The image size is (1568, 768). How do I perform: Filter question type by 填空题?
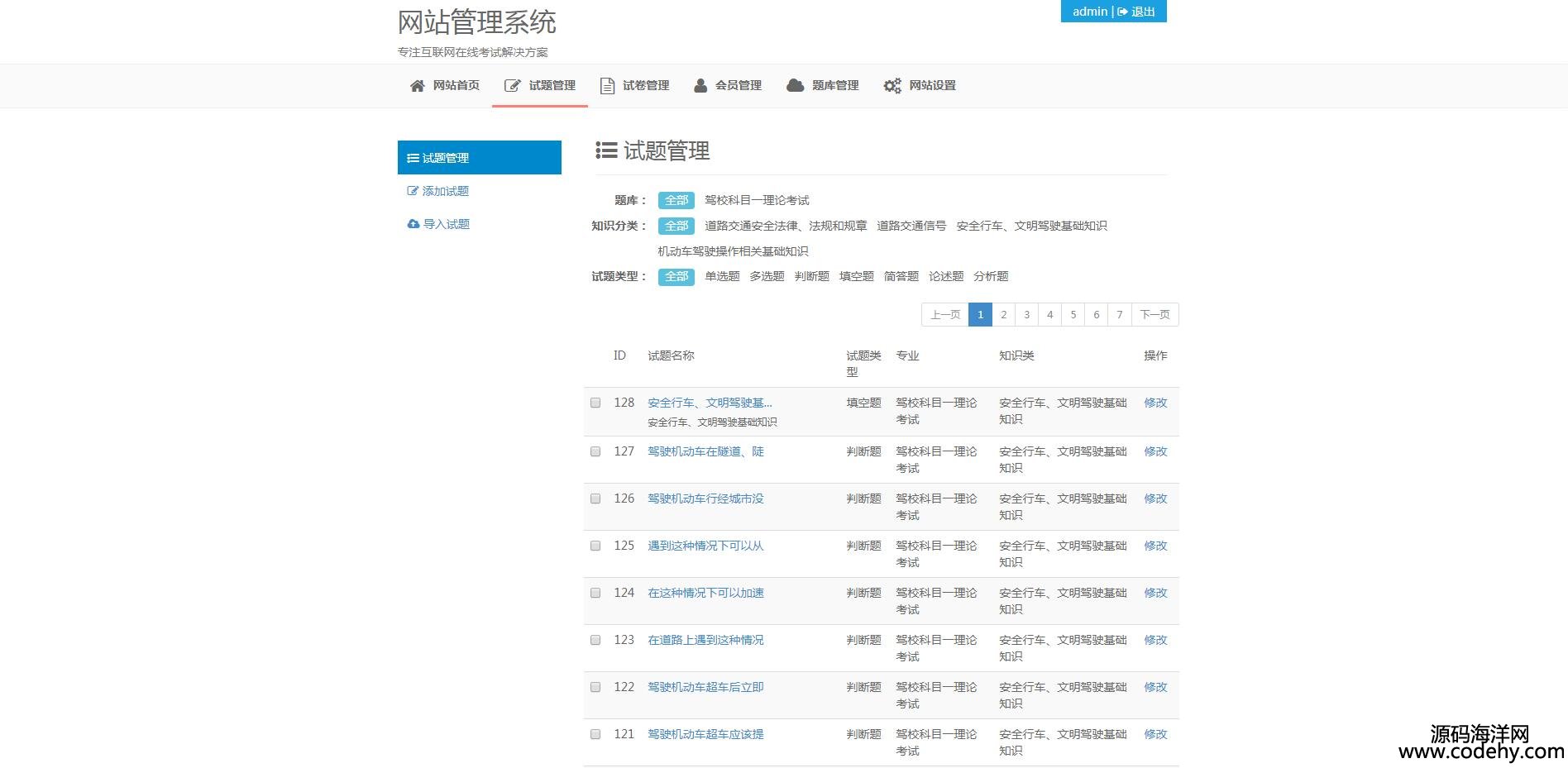click(x=856, y=276)
